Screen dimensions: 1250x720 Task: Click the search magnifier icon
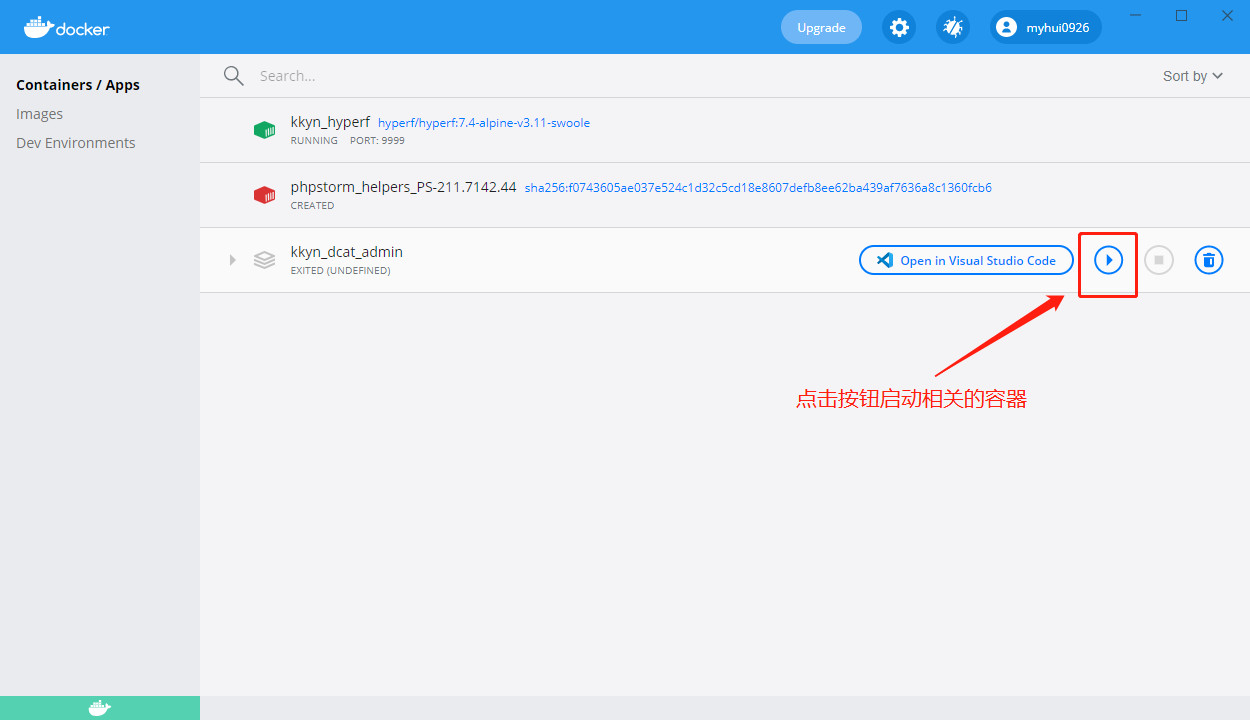(x=233, y=75)
